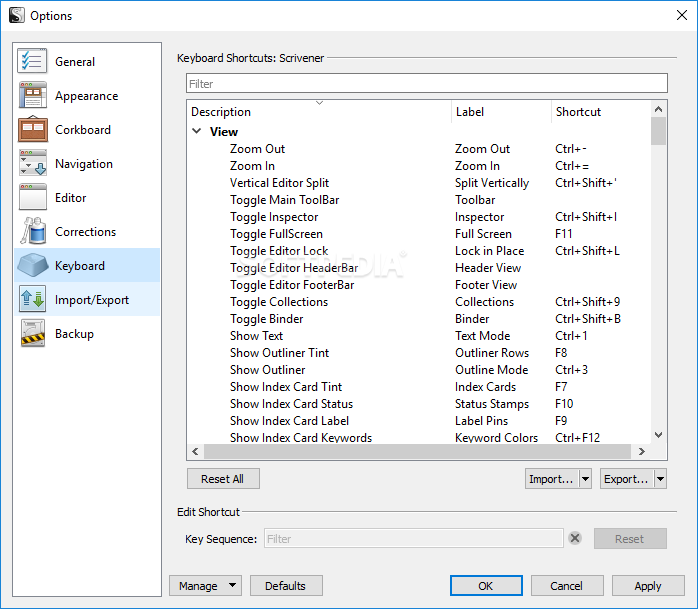This screenshot has width=698, height=609.
Task: Select the Toggle Collections row
Action: coord(418,302)
